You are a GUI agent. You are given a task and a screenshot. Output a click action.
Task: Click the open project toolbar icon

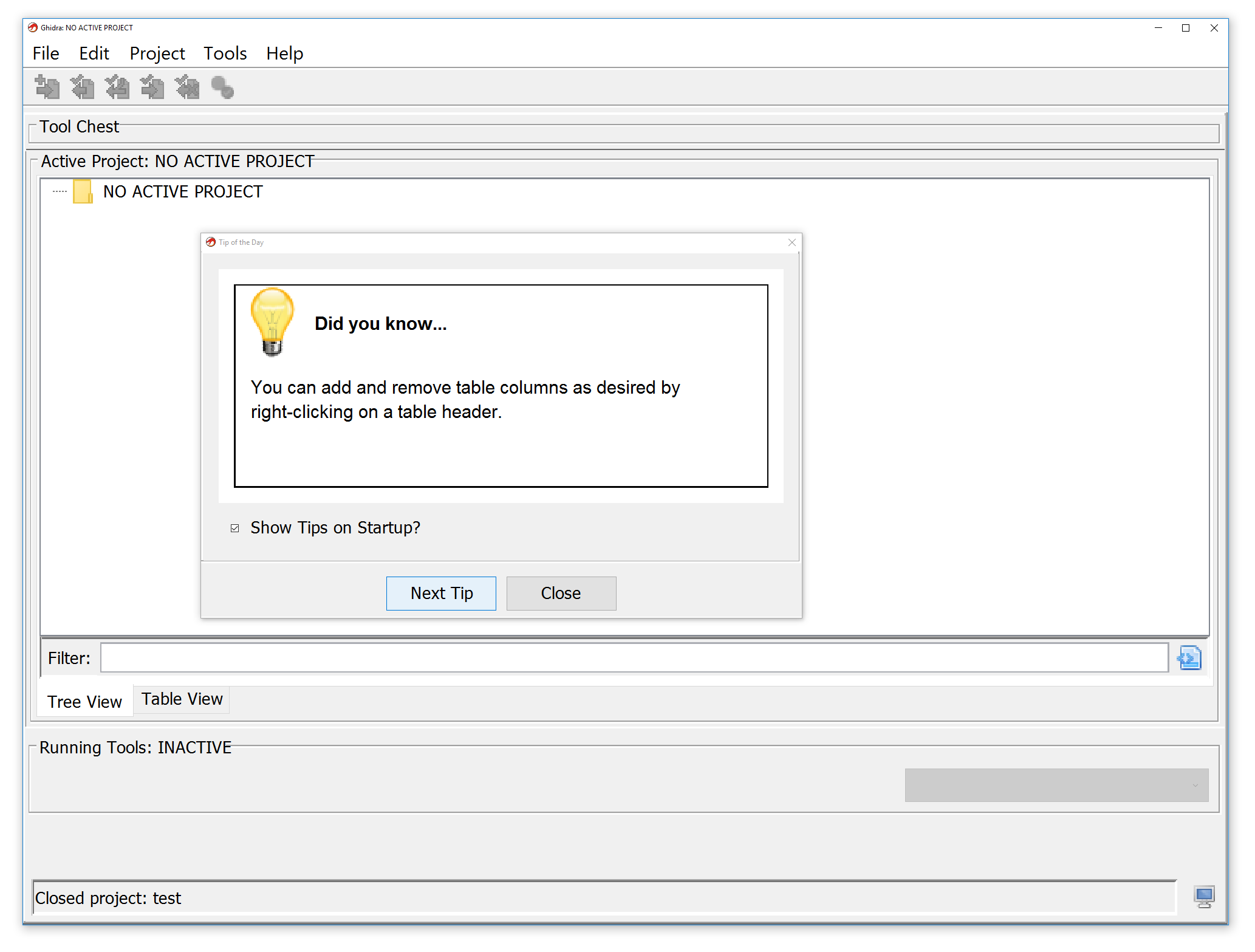coord(84,87)
